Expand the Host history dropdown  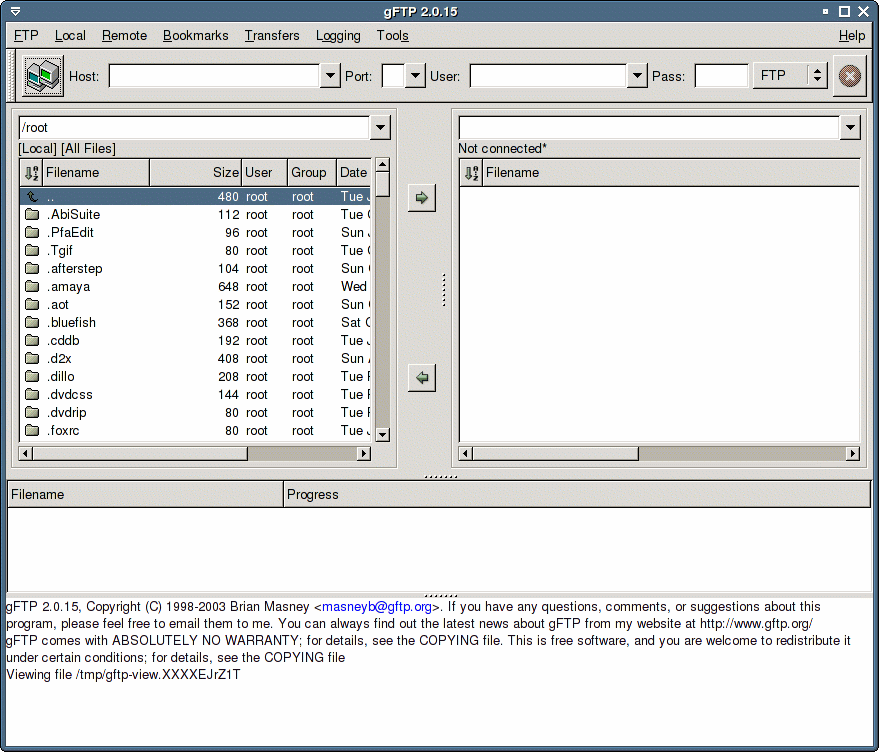[330, 76]
